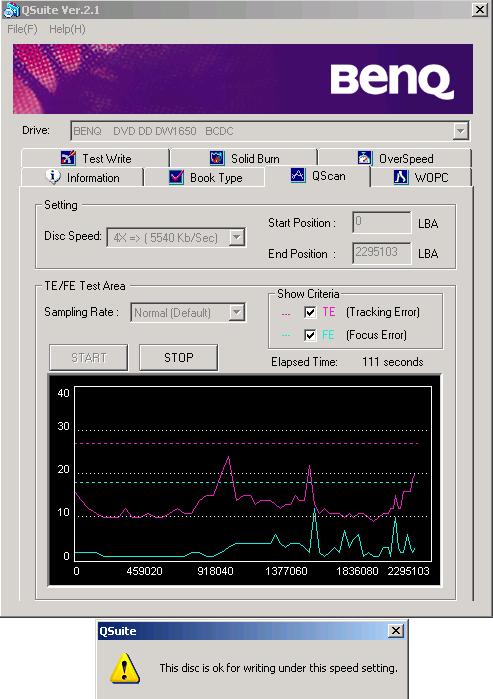Click the Information tab icon
The image size is (493, 699).
pyautogui.click(x=53, y=177)
